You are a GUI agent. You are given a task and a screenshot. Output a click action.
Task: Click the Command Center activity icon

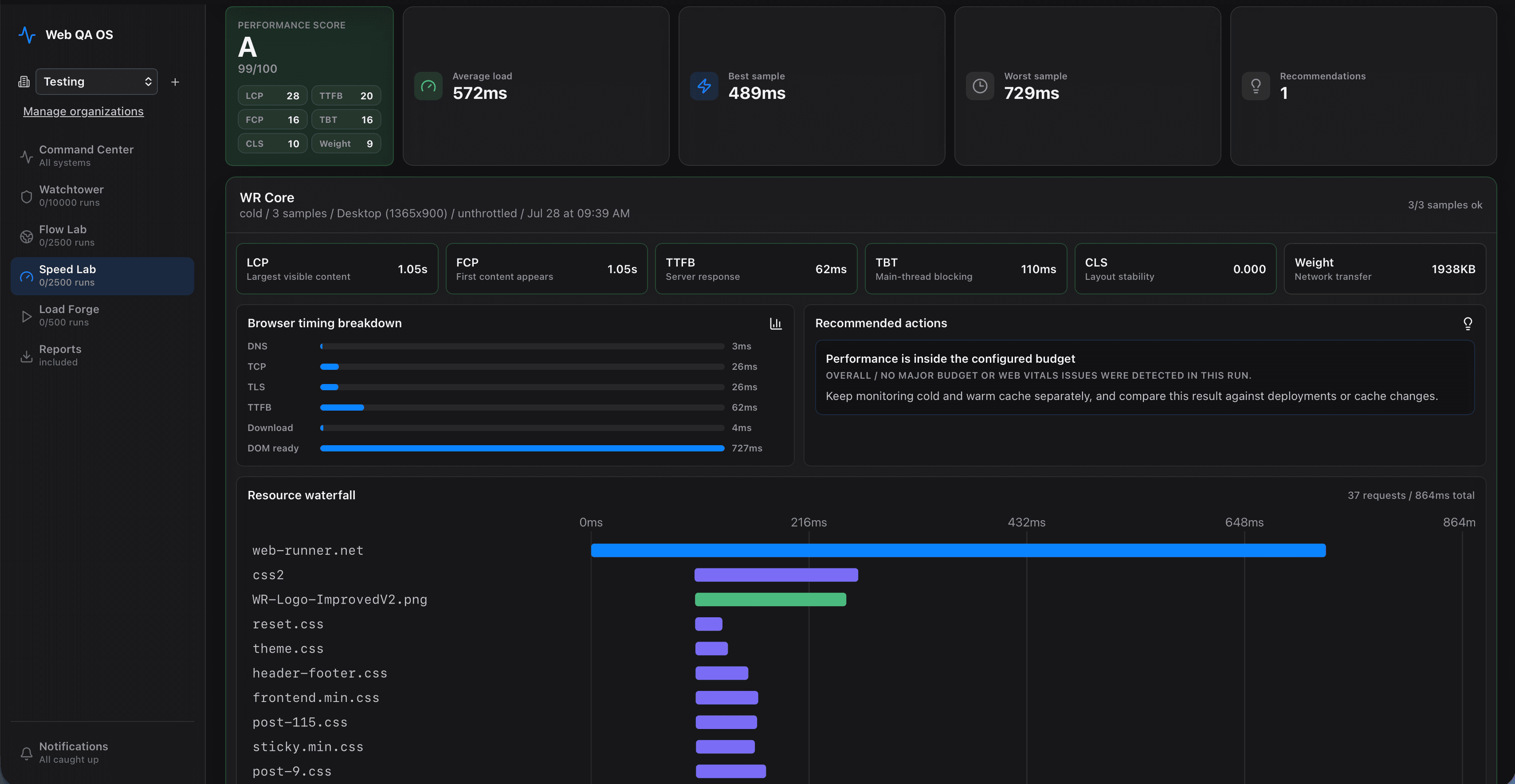tap(27, 157)
